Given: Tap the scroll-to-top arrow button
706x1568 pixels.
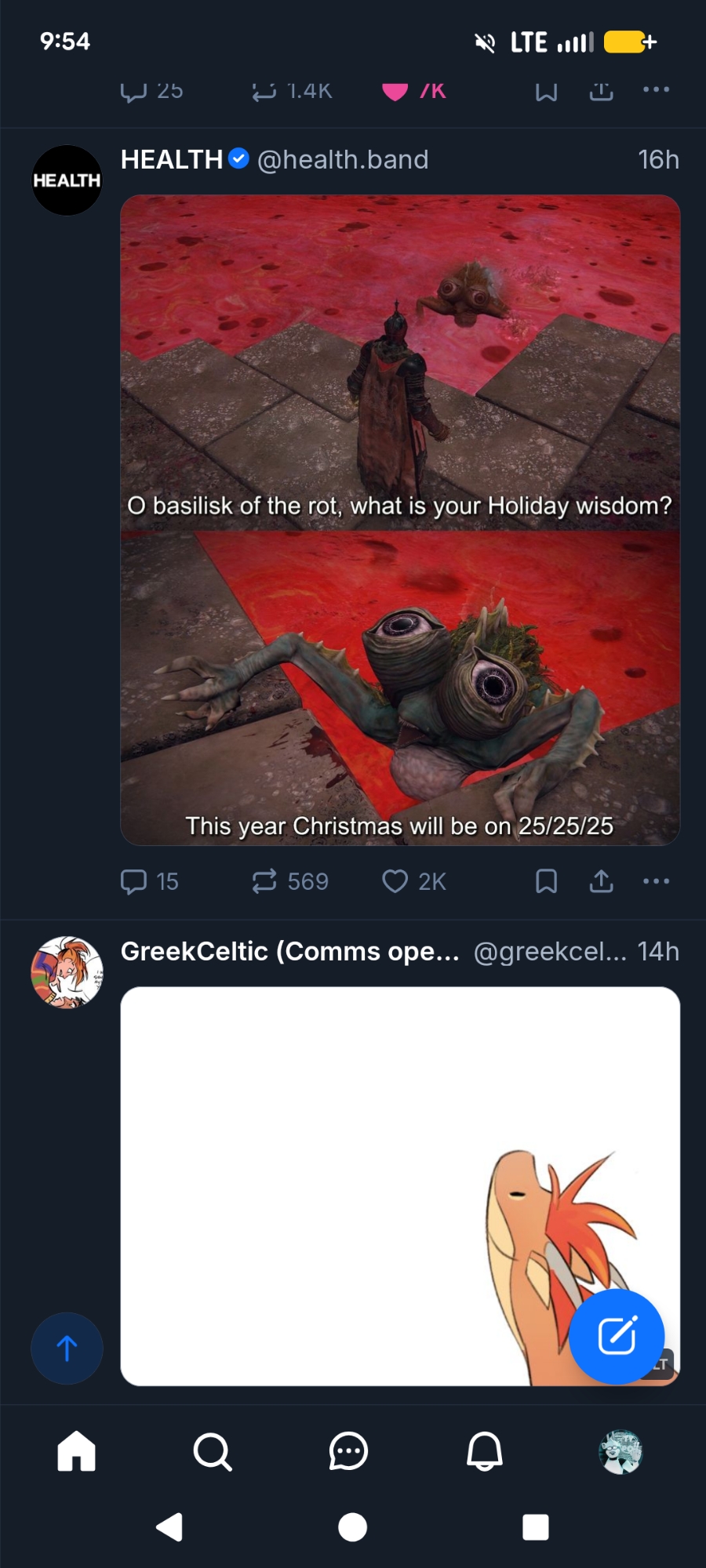Looking at the screenshot, I should point(67,1348).
